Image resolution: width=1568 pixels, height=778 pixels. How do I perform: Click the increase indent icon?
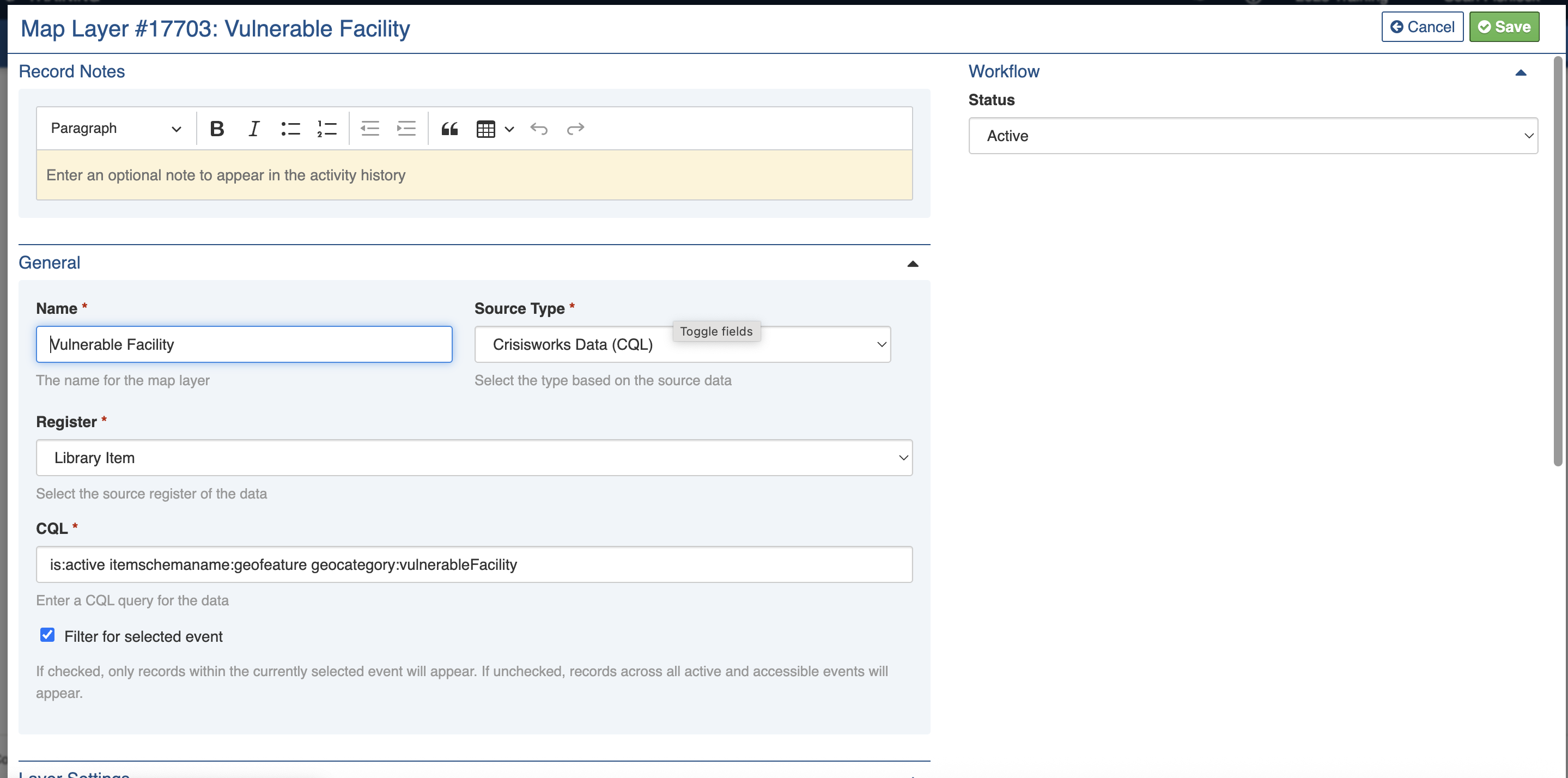point(406,129)
